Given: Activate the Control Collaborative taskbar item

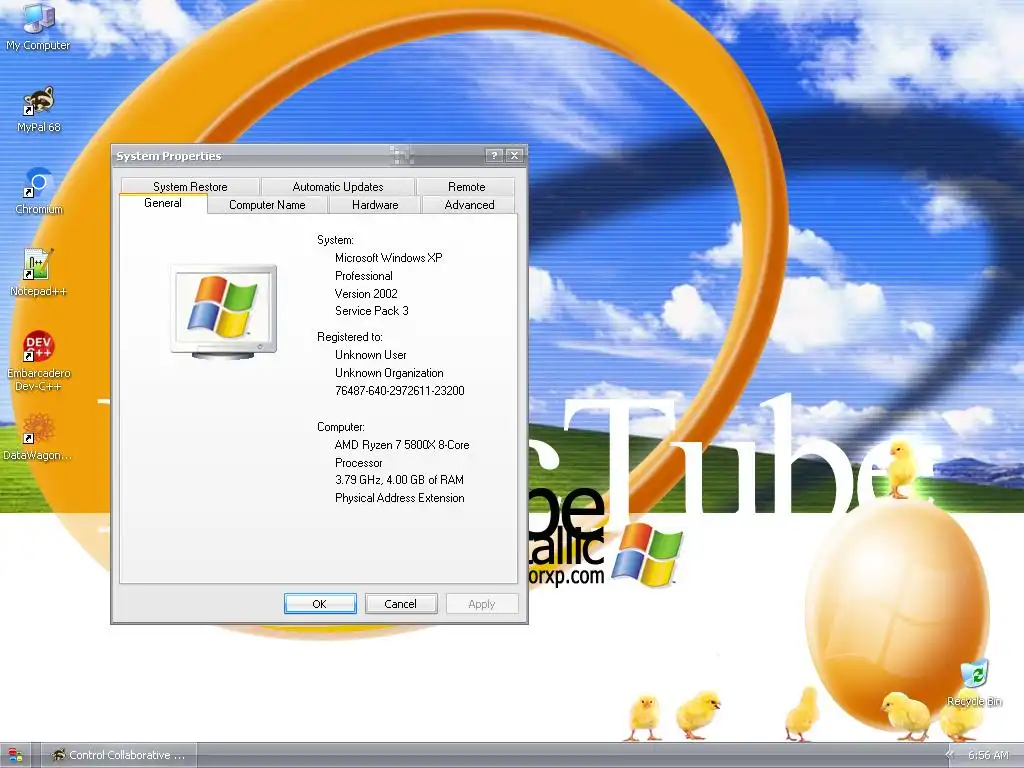Looking at the screenshot, I should (x=118, y=755).
